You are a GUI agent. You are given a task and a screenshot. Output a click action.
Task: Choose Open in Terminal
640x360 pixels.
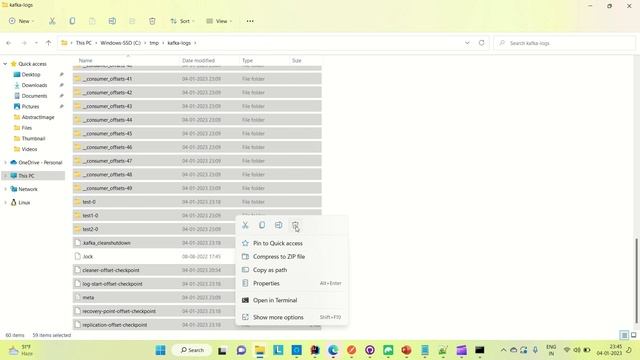point(291,300)
